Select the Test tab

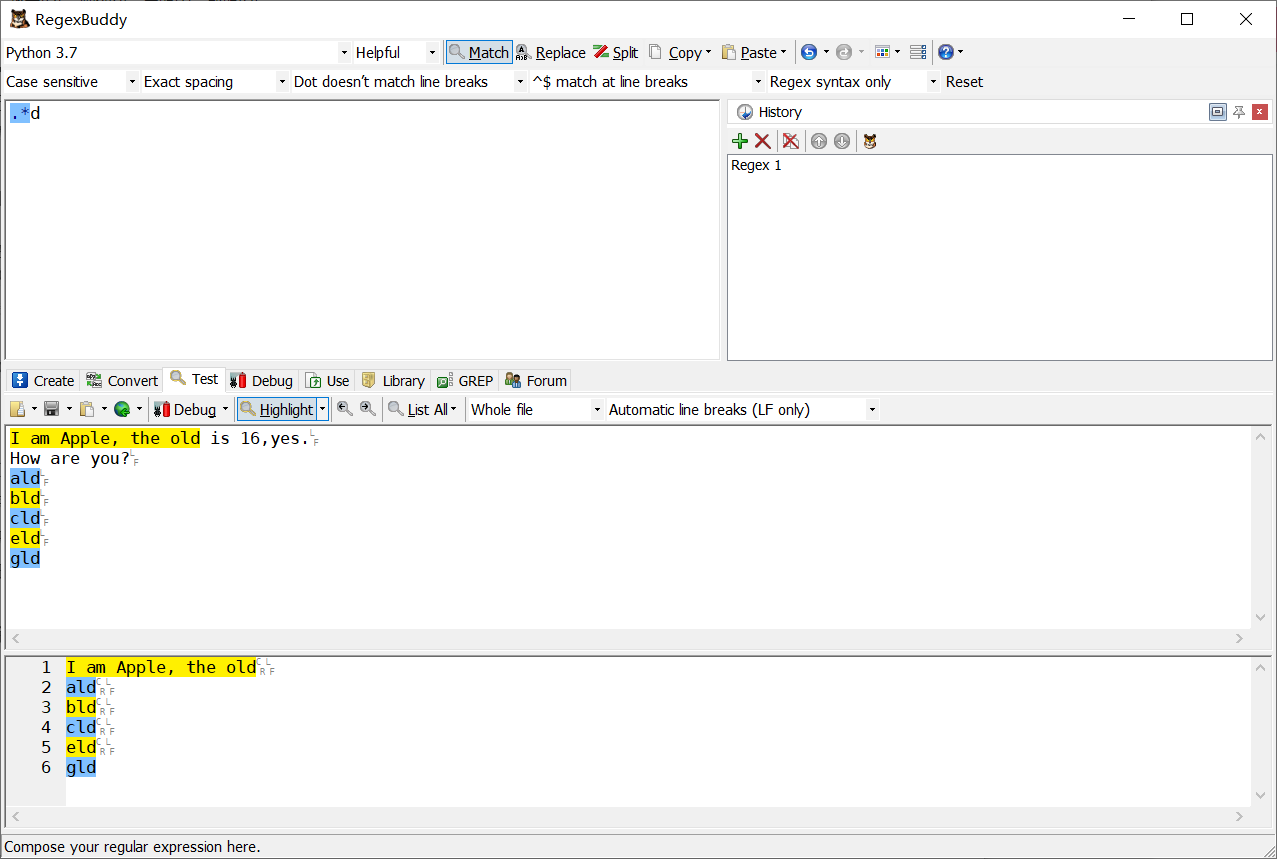coord(194,379)
